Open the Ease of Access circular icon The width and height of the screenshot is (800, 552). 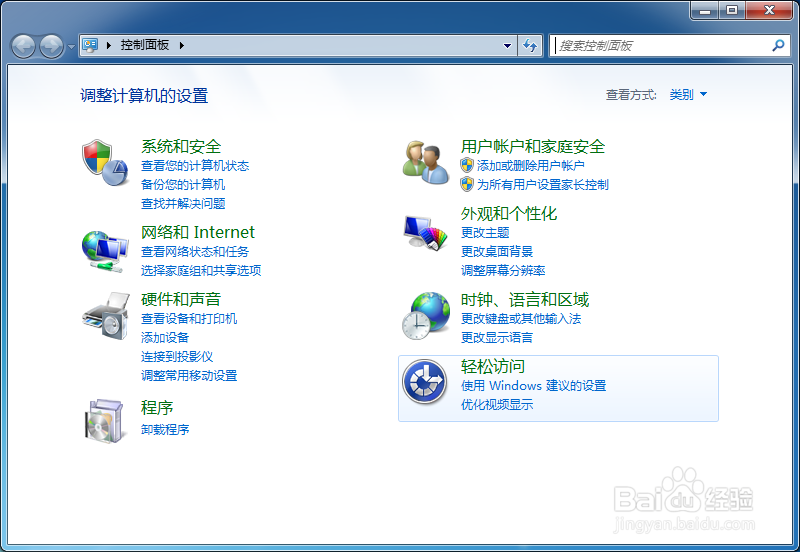click(424, 382)
